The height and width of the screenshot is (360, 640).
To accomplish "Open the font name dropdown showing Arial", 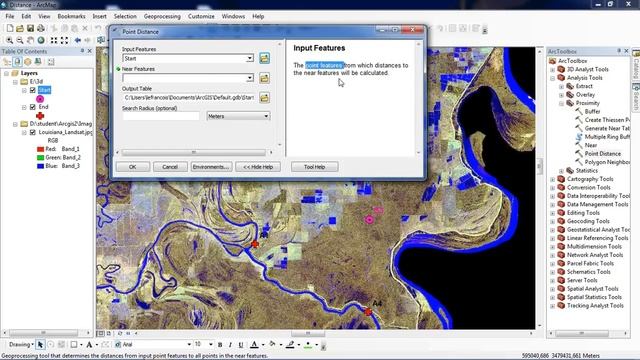I will click(189, 345).
